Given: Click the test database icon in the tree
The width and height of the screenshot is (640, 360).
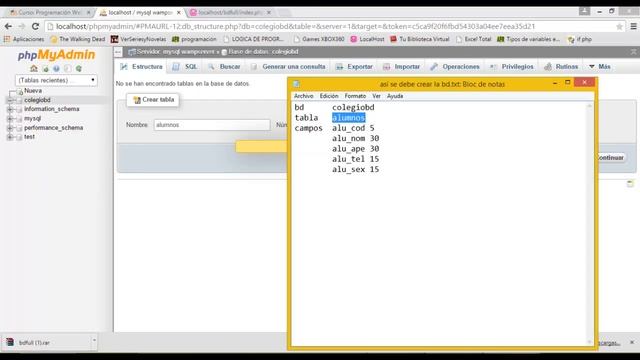Looking at the screenshot, I should pos(19,137).
